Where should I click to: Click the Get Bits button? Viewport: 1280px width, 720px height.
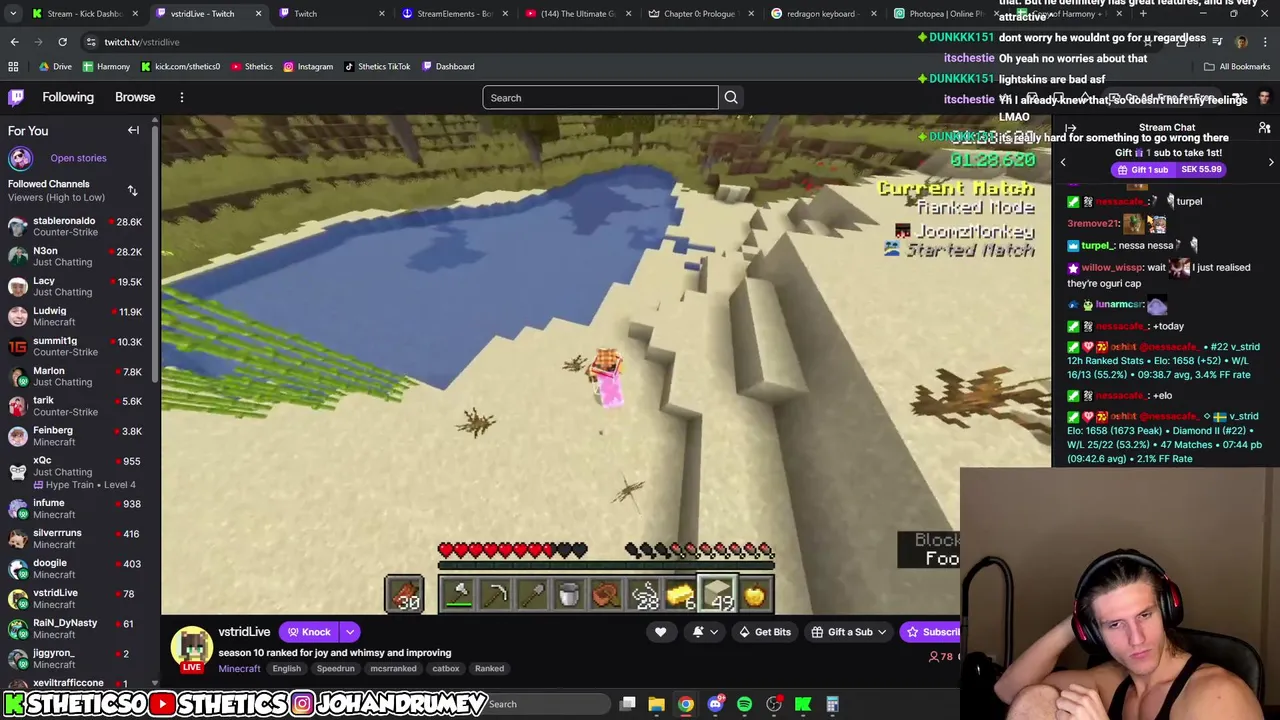[x=764, y=632]
